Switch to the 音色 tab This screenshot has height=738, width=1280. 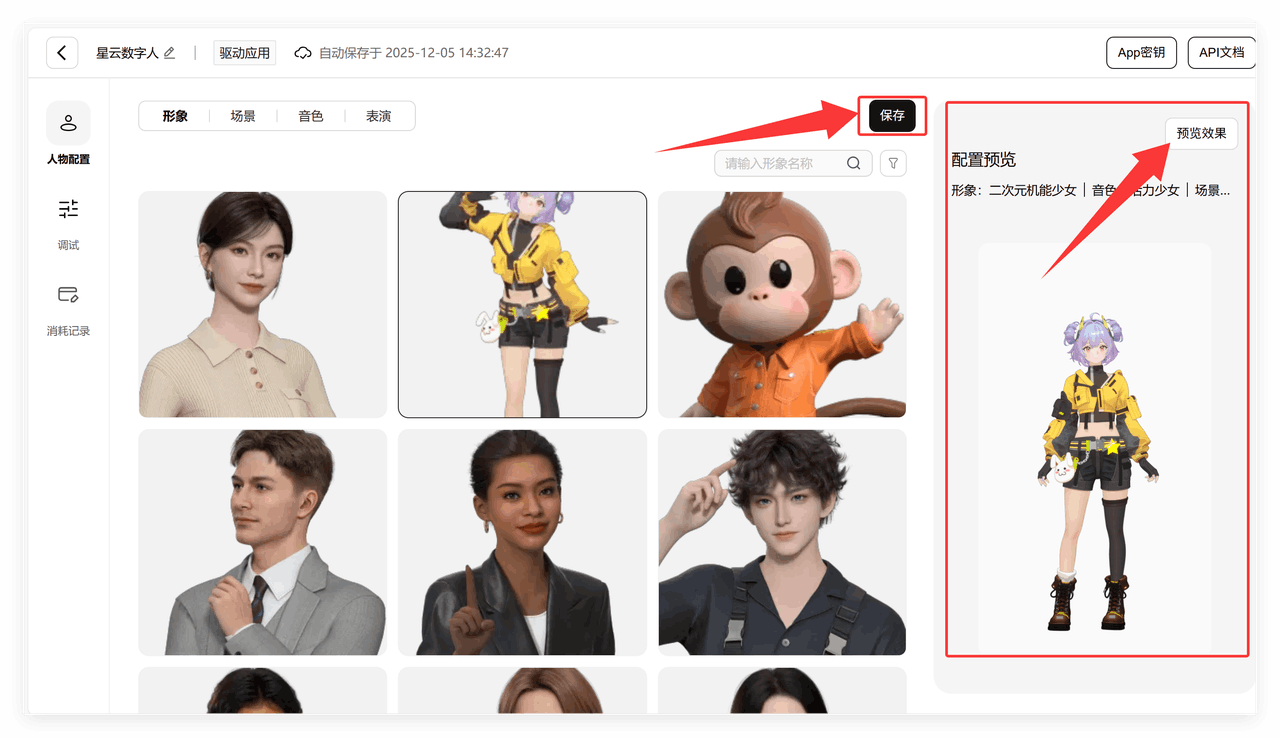311,116
